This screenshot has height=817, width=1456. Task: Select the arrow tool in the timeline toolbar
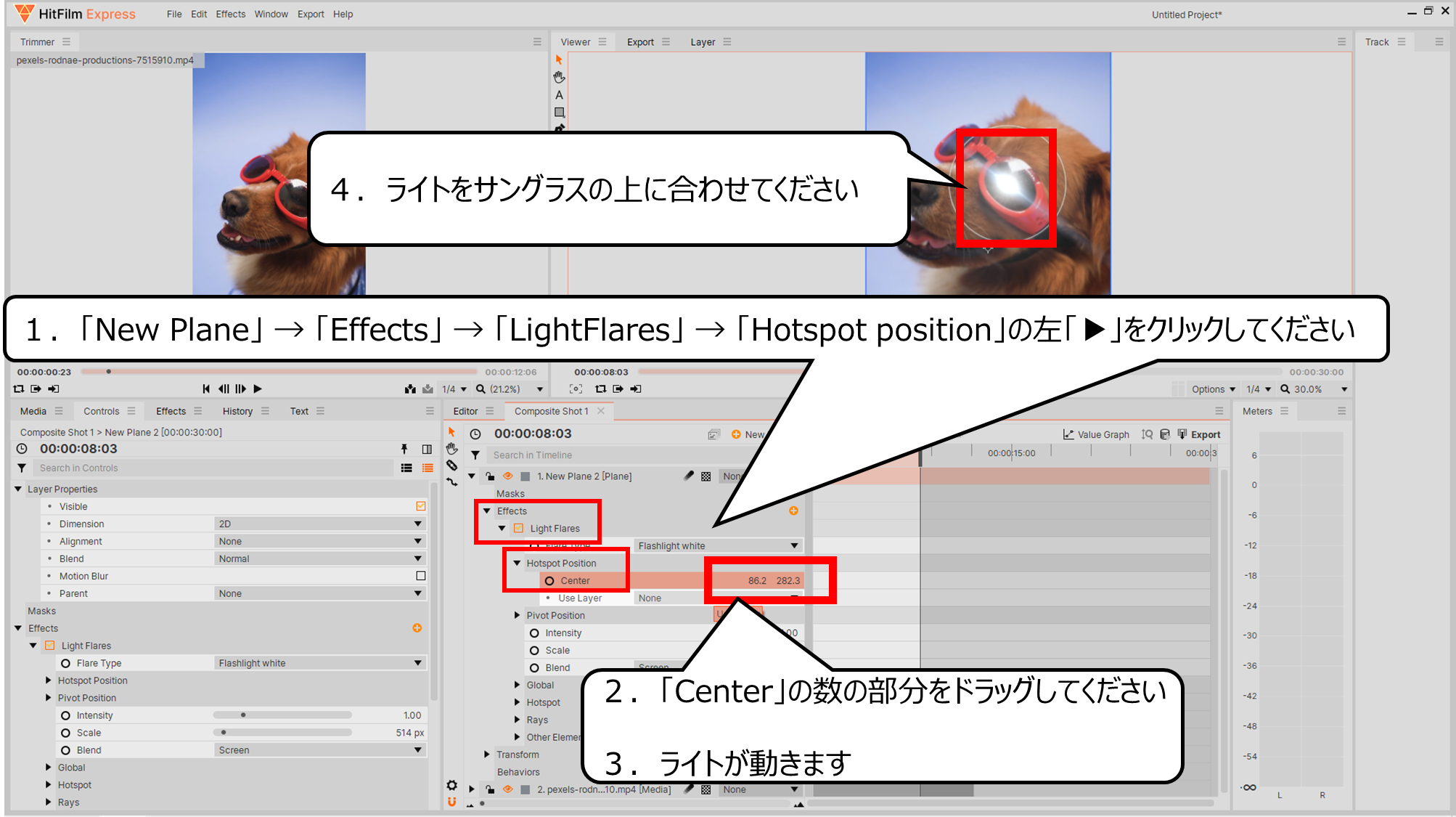451,432
